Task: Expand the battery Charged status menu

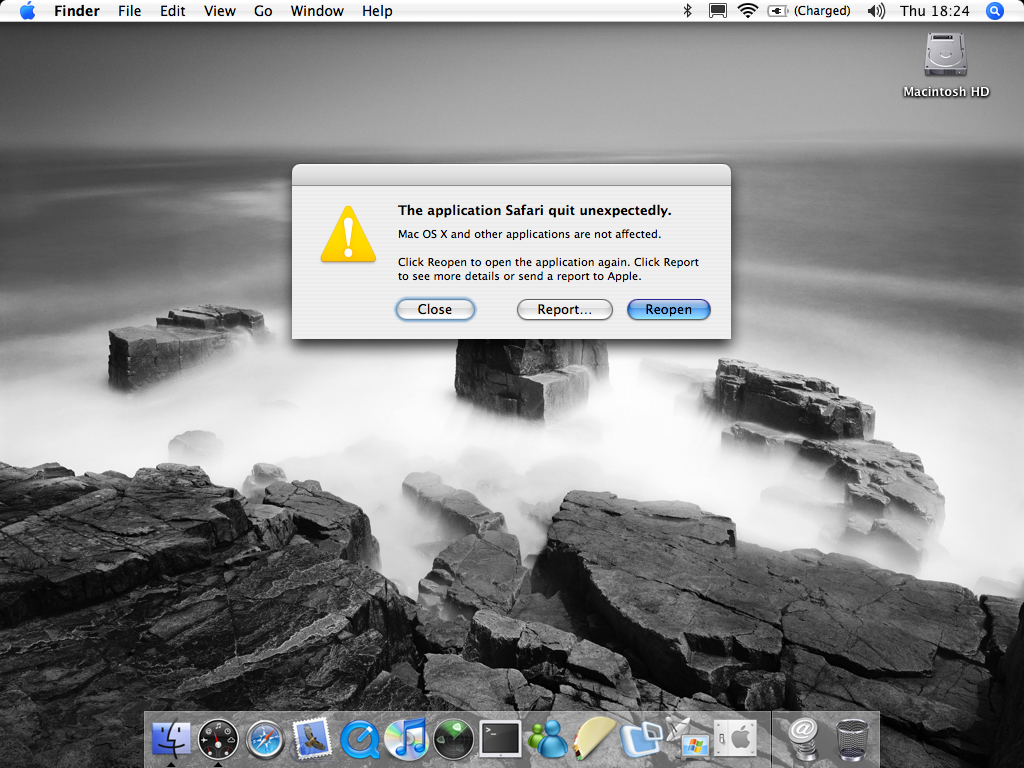Action: pyautogui.click(x=810, y=11)
